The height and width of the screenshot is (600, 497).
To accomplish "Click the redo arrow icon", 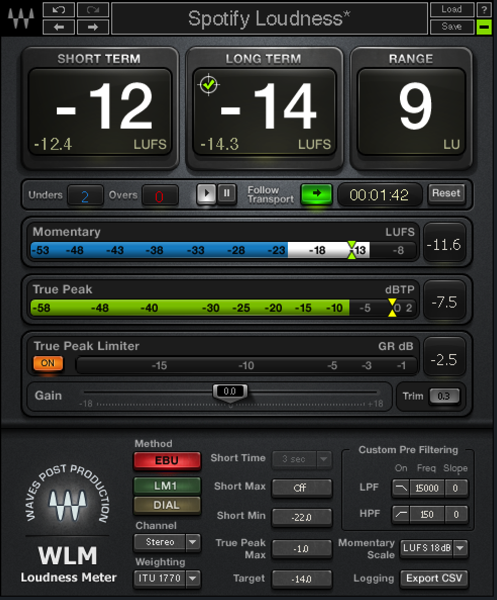I will tap(93, 10).
